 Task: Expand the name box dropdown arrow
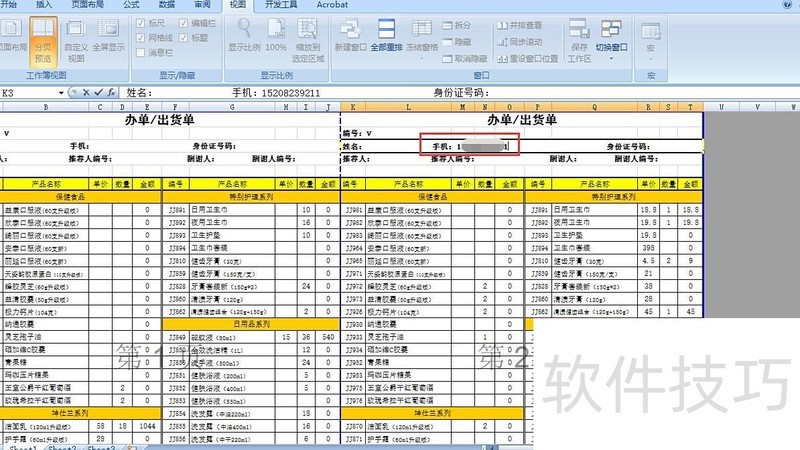(61, 93)
